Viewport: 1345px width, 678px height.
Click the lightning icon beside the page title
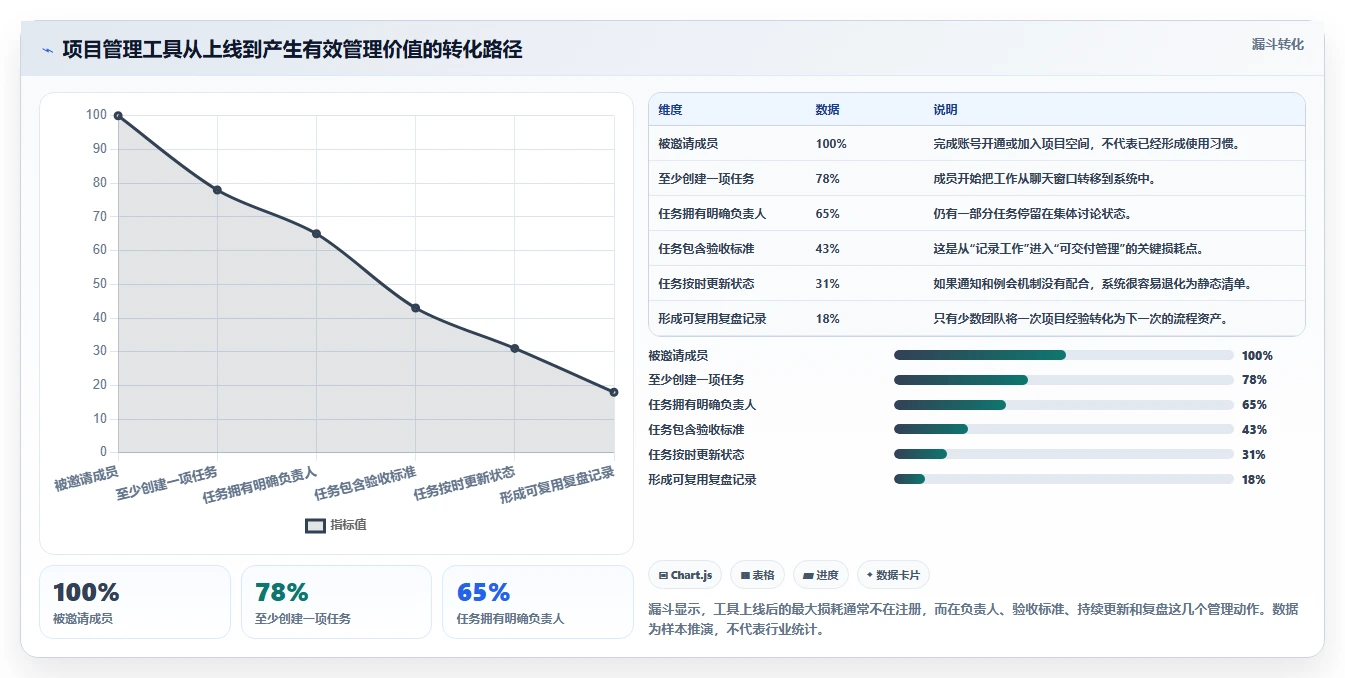(47, 50)
